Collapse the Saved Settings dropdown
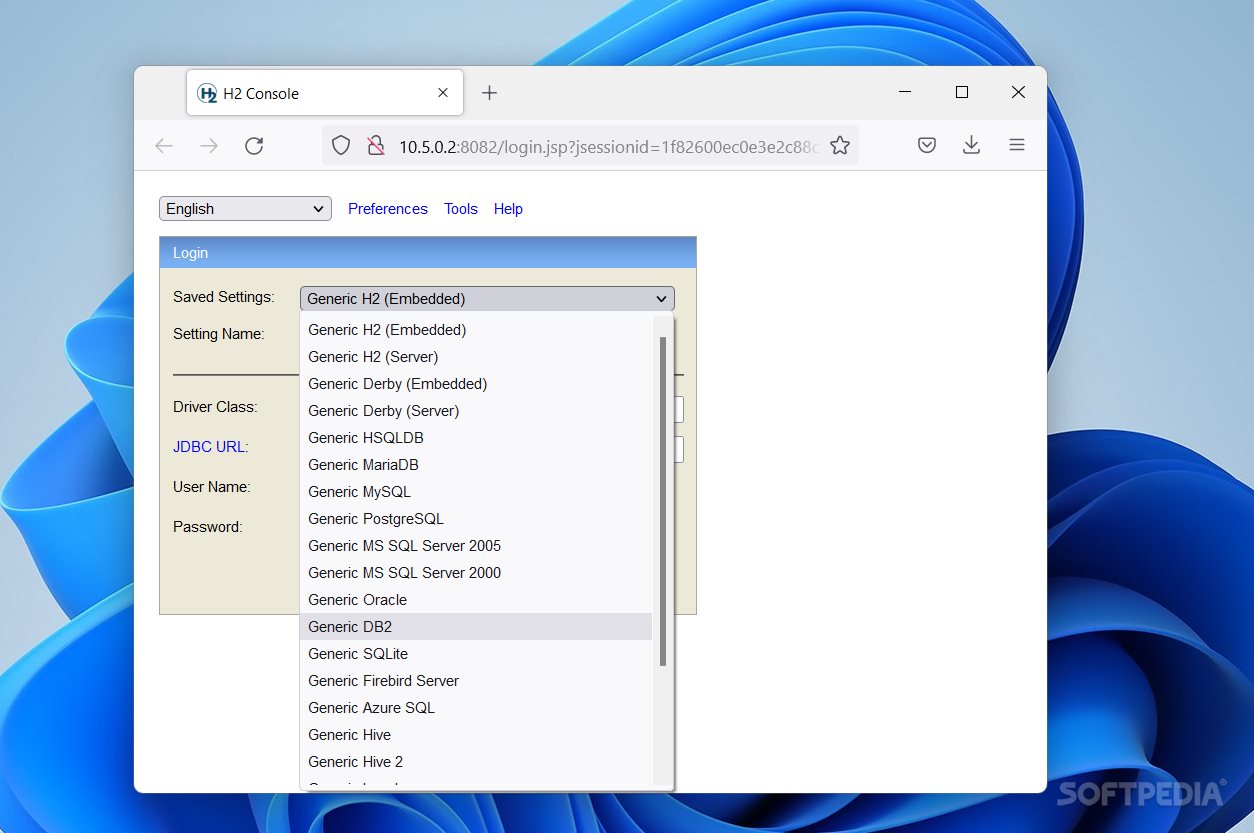 point(487,298)
